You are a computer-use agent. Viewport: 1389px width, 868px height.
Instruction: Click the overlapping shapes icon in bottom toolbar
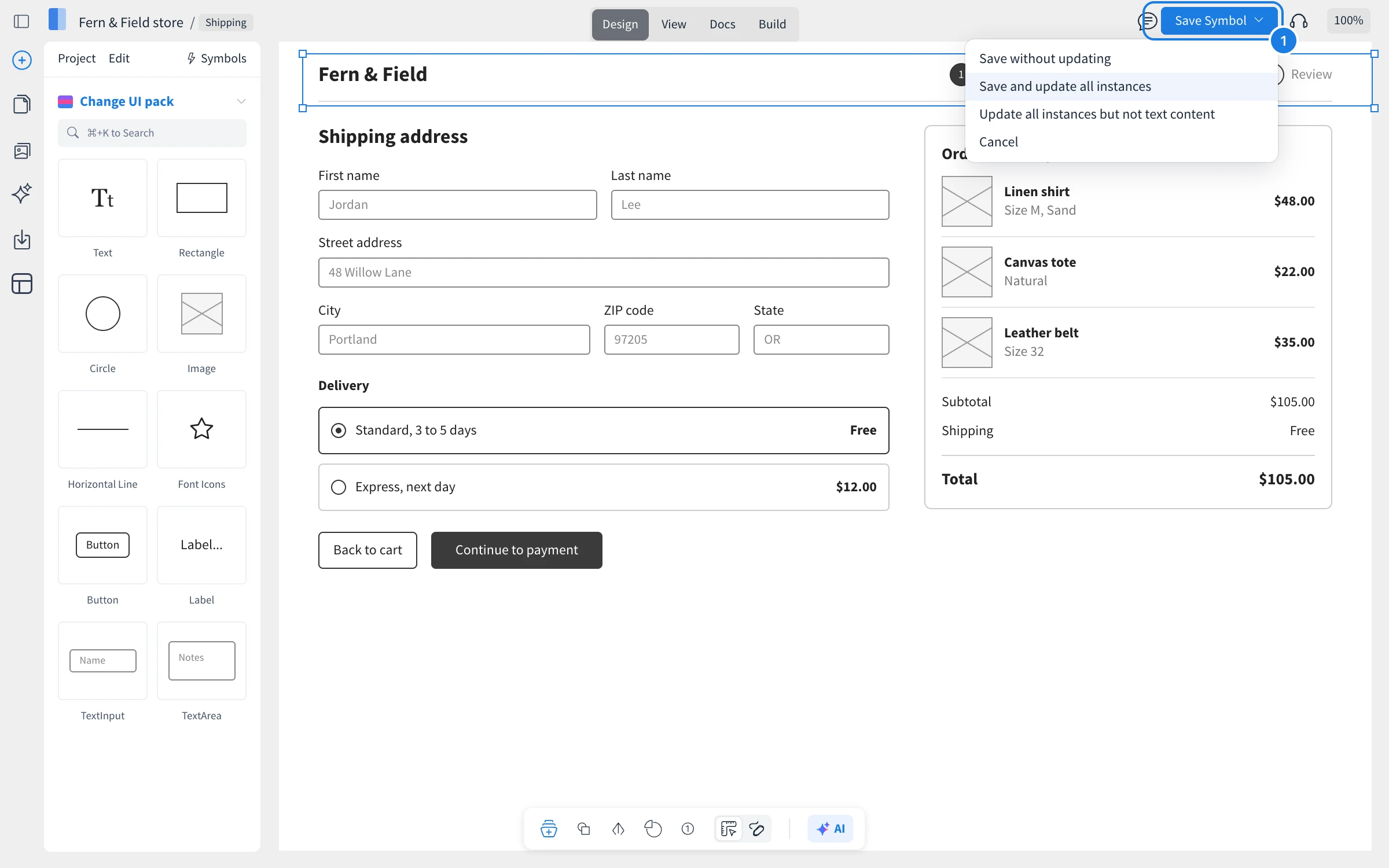pos(584,829)
